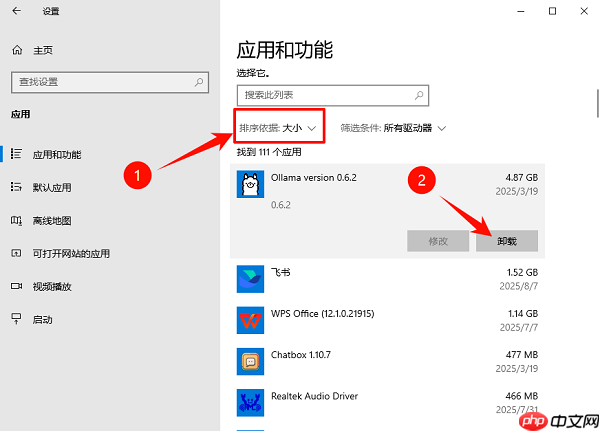Image resolution: width=600 pixels, height=431 pixels.
Task: Click the 找到 111 个应用 text
Action: 269,152
